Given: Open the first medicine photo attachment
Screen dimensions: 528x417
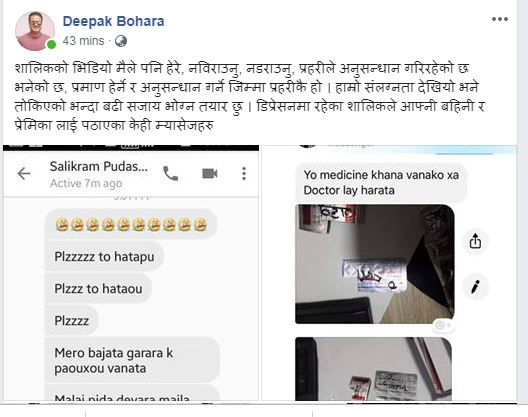Looking at the screenshot, I should click(375, 264).
